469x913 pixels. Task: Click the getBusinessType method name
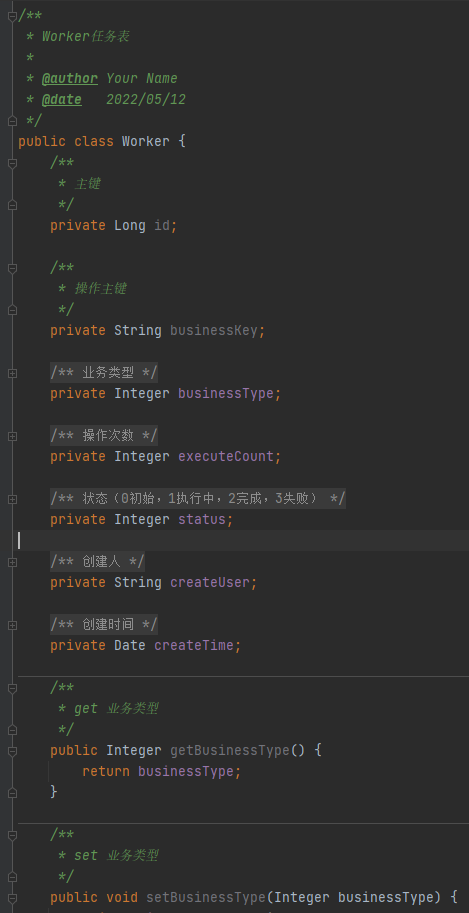point(230,751)
